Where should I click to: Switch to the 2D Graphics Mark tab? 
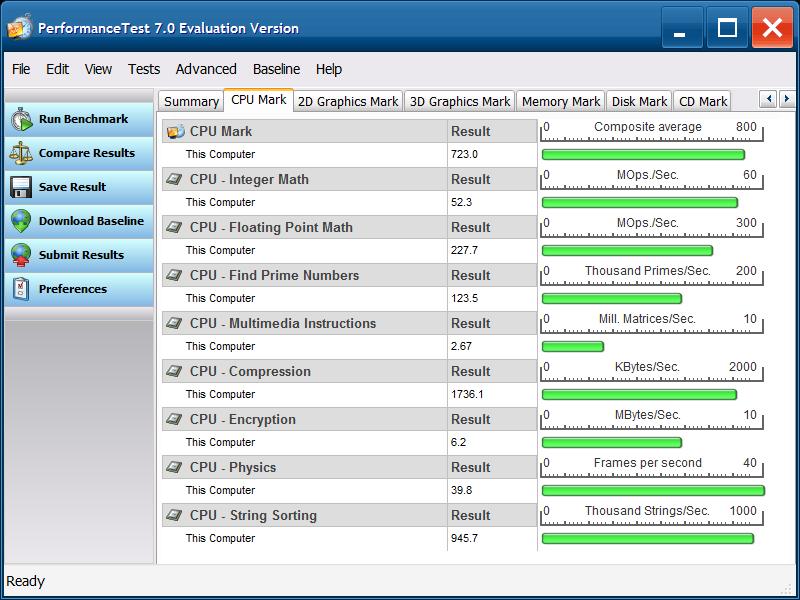pyautogui.click(x=348, y=102)
